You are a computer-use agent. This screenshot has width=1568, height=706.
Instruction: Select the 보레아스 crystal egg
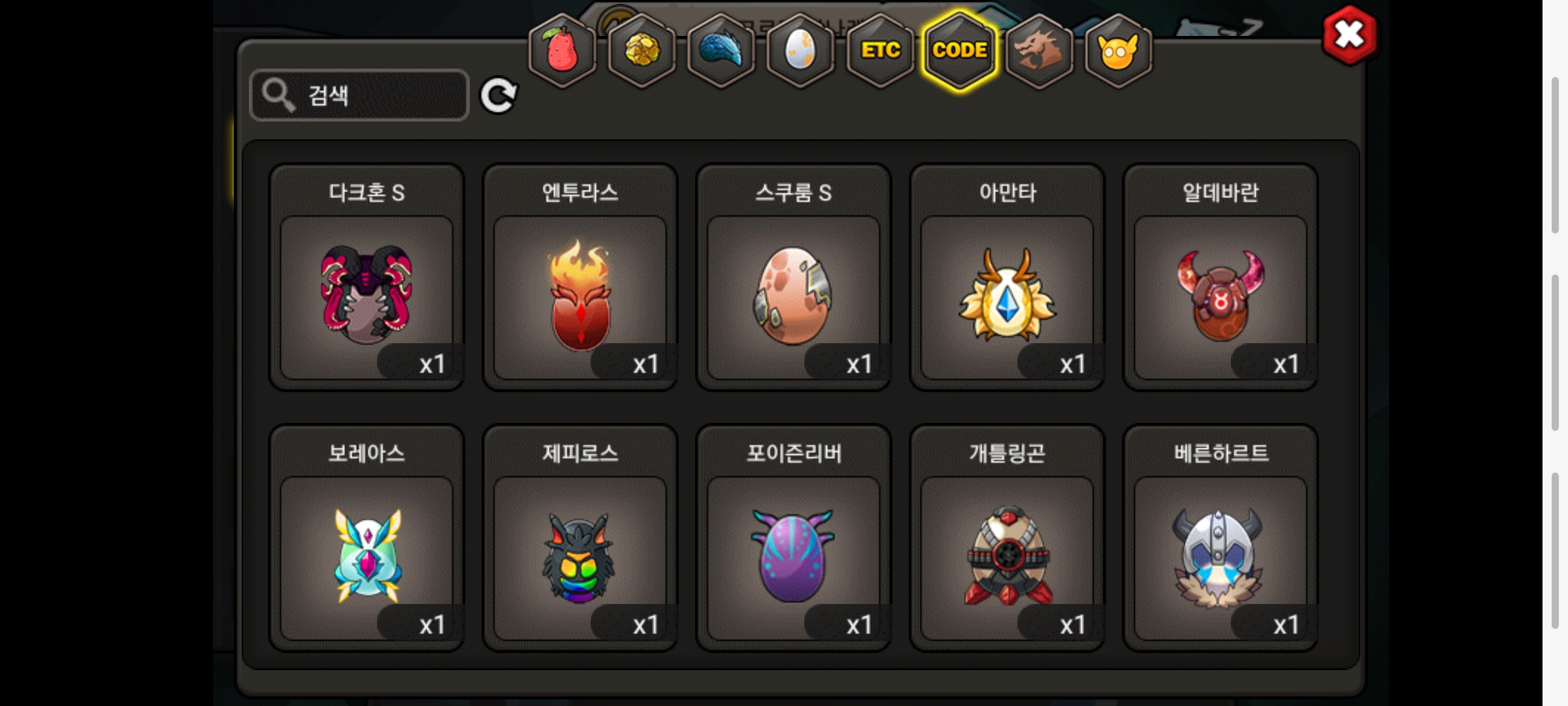pyautogui.click(x=367, y=538)
